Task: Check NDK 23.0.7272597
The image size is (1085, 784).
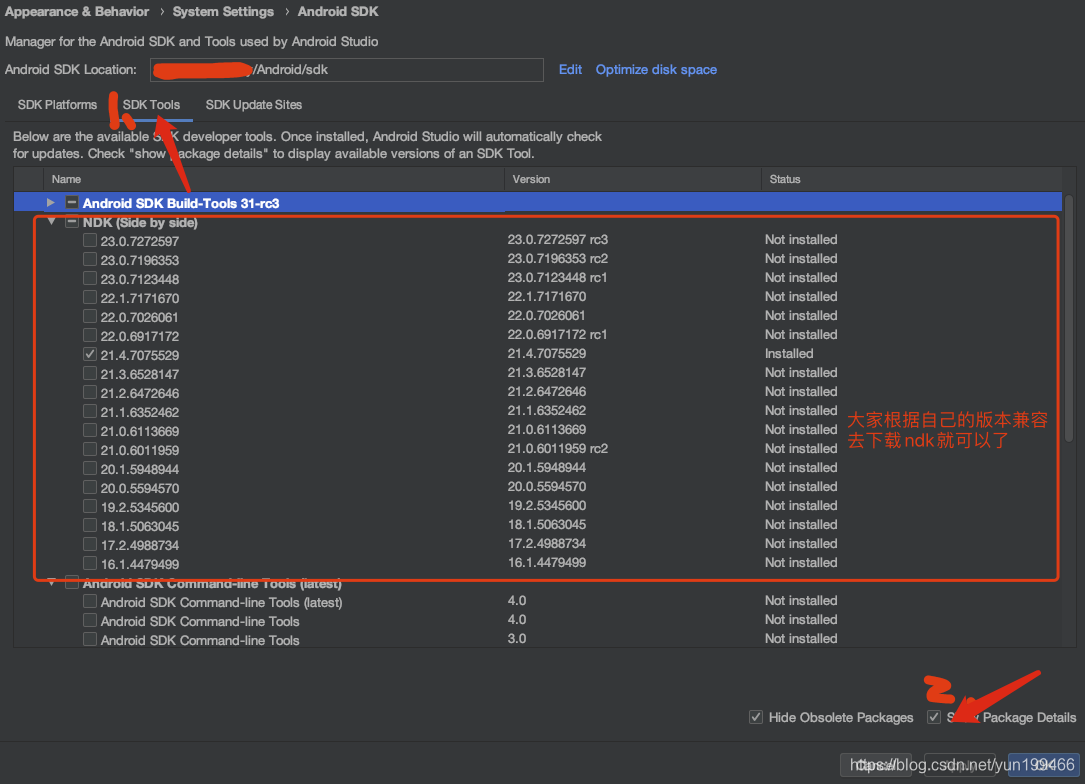Action: coord(90,240)
